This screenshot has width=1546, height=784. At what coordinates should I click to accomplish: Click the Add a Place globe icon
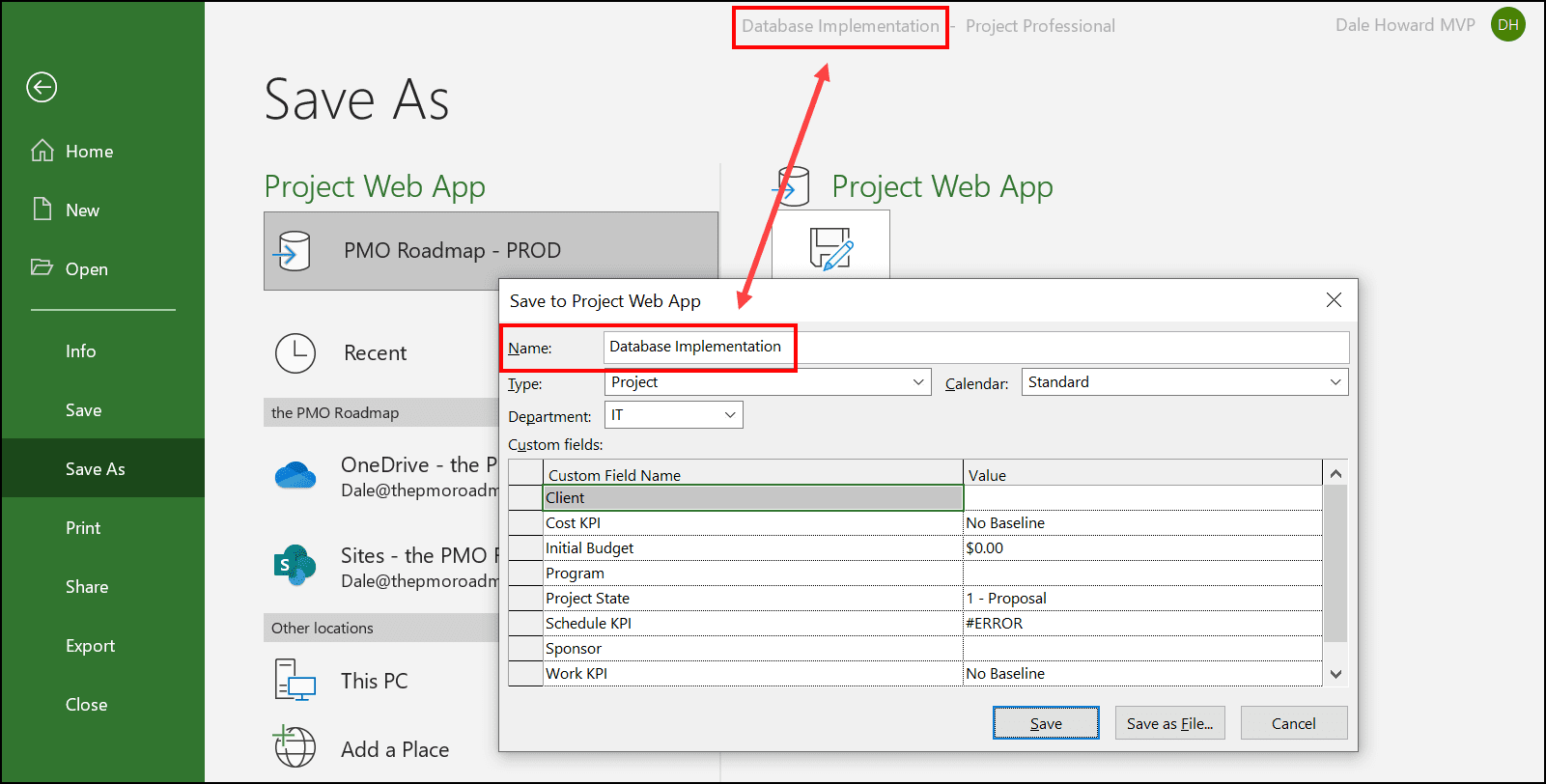(x=295, y=746)
